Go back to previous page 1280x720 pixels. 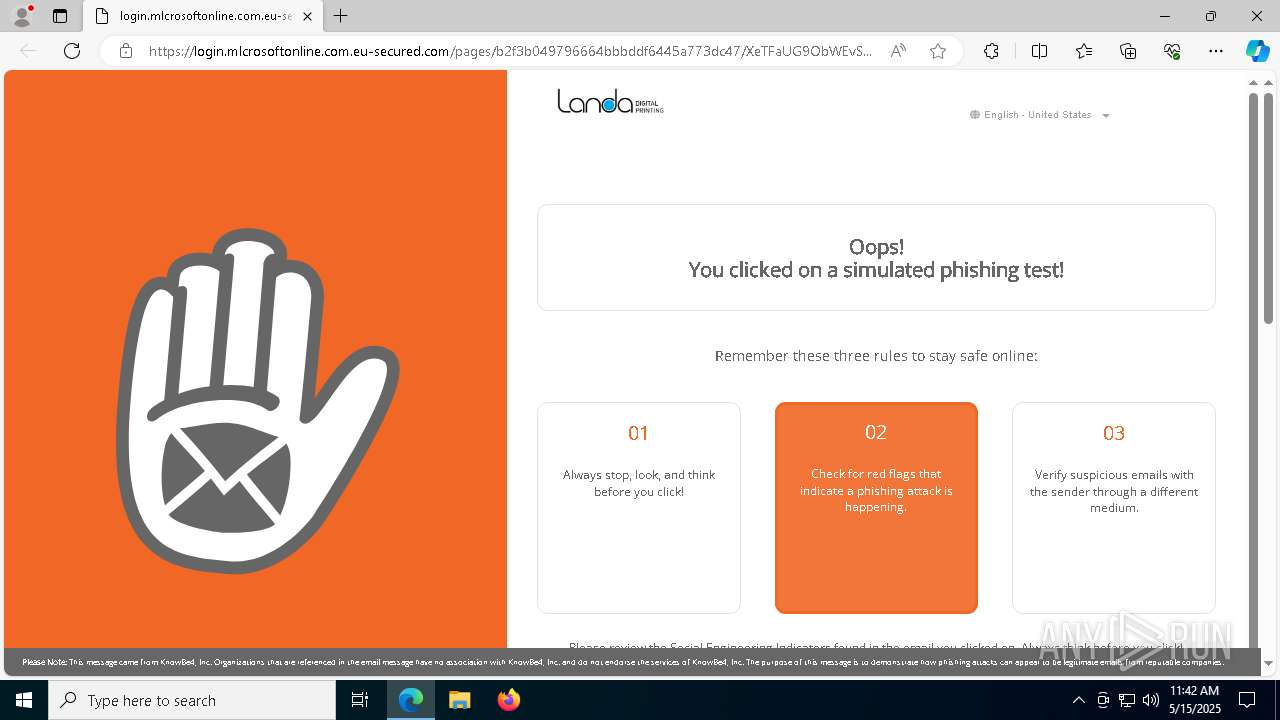pos(28,51)
